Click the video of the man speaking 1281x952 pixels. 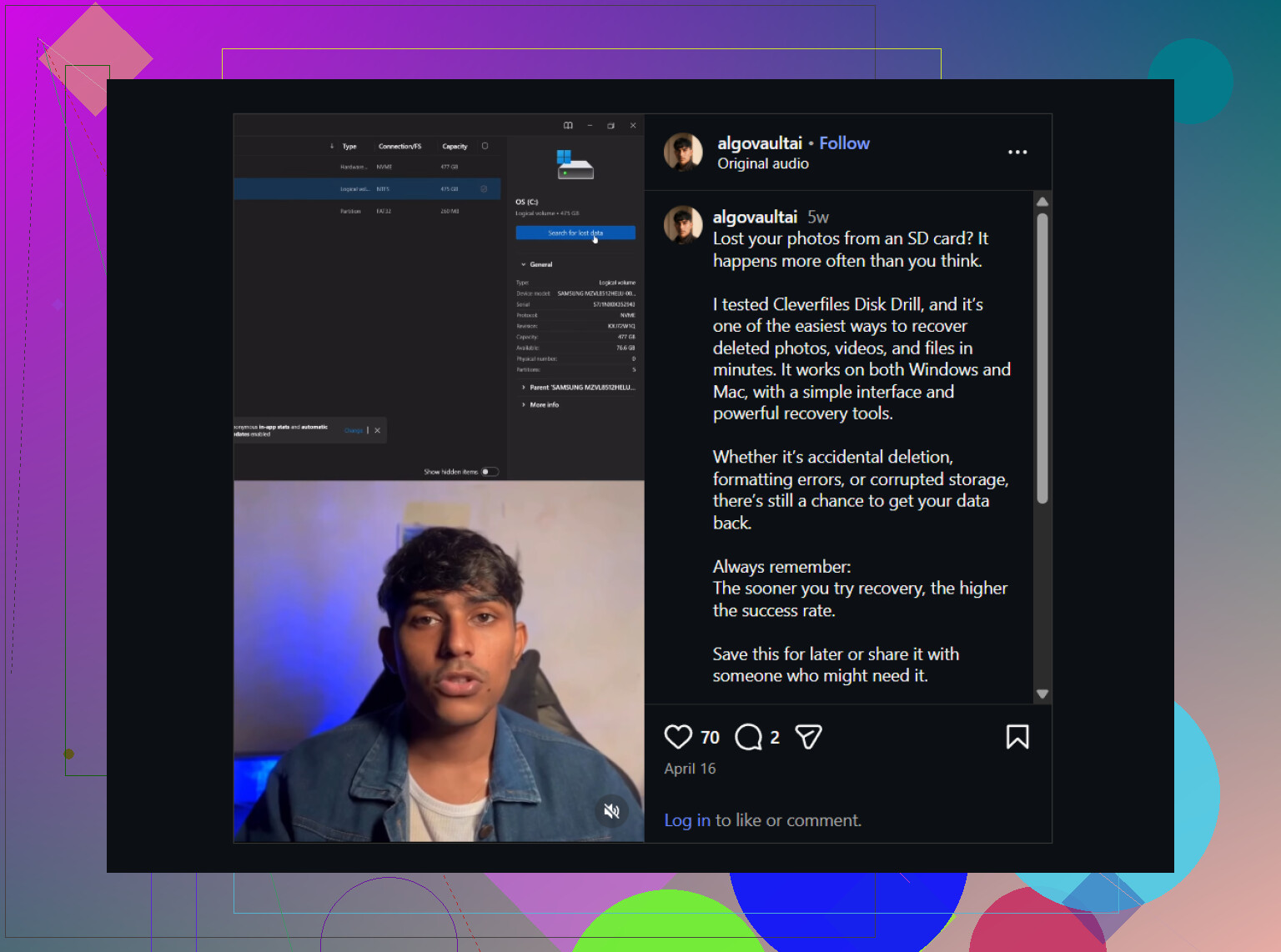(x=439, y=661)
